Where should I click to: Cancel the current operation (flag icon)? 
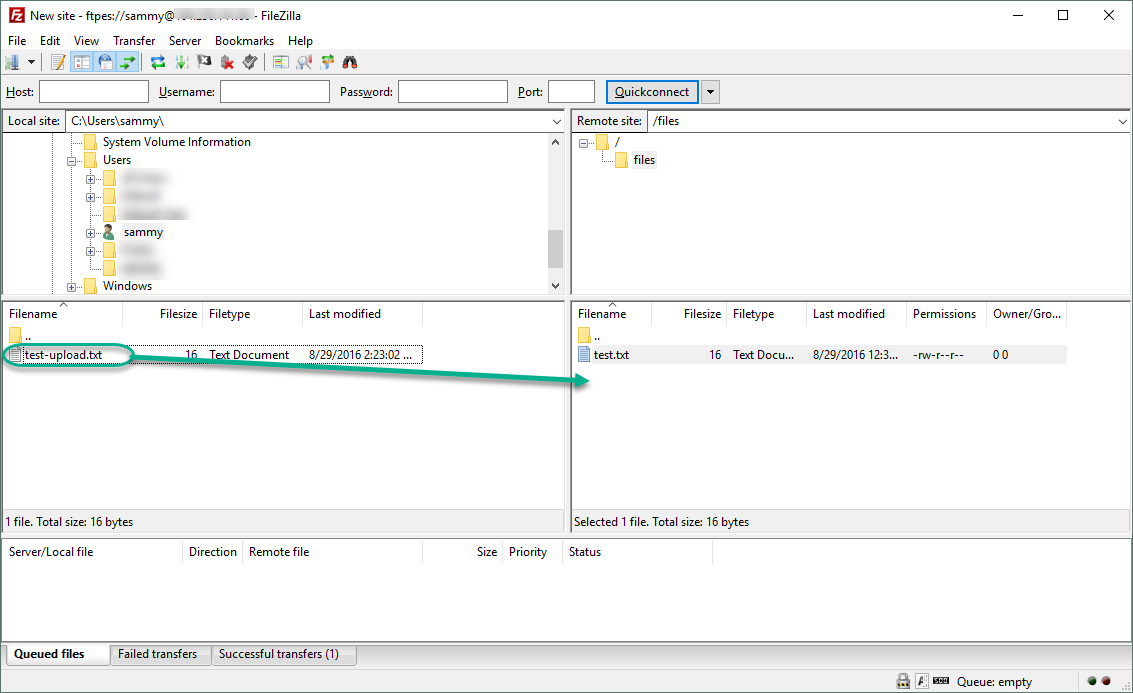pos(204,62)
